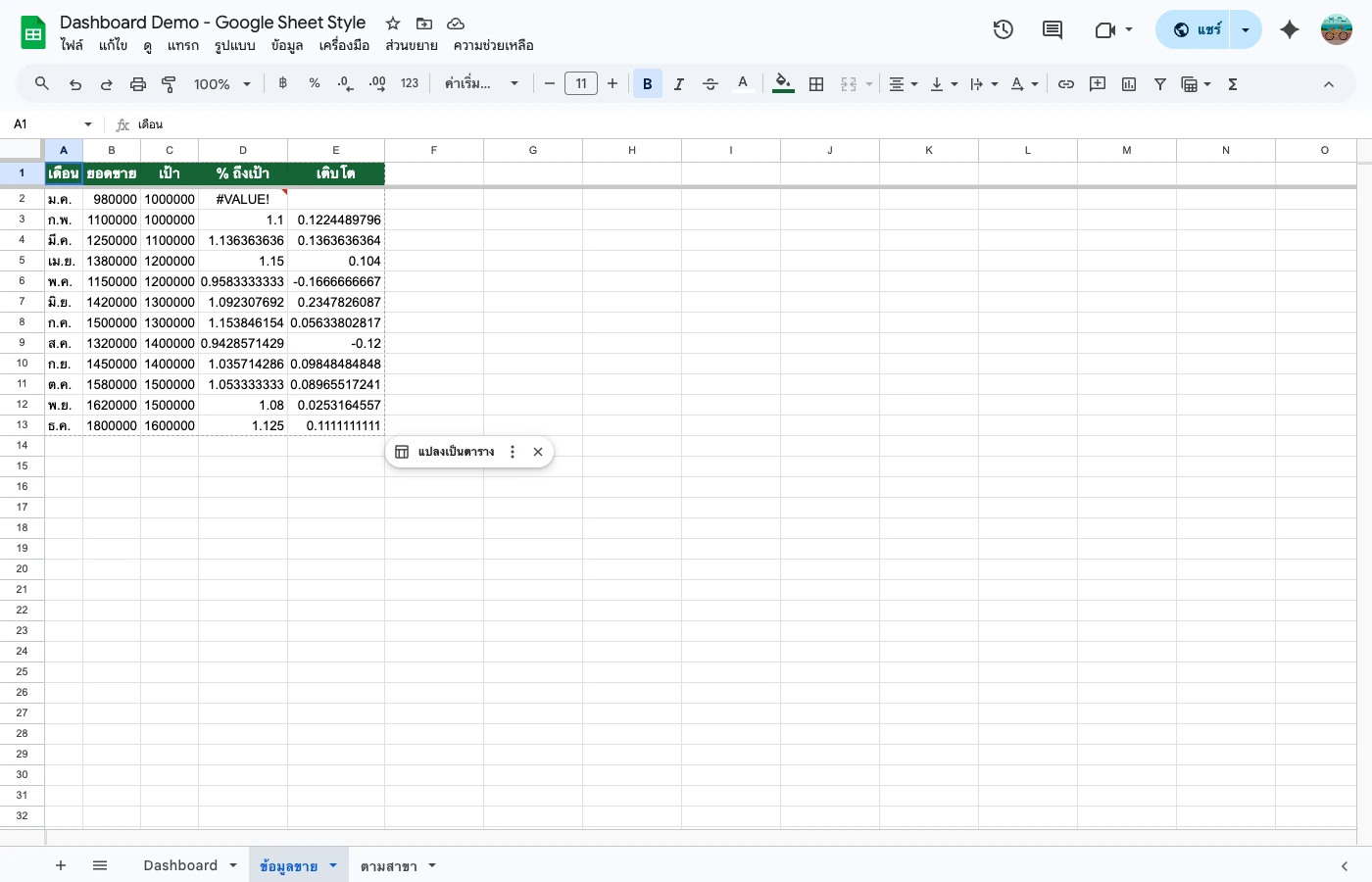
Task: Open the zoom level dropdown showing 100%
Action: pyautogui.click(x=220, y=83)
